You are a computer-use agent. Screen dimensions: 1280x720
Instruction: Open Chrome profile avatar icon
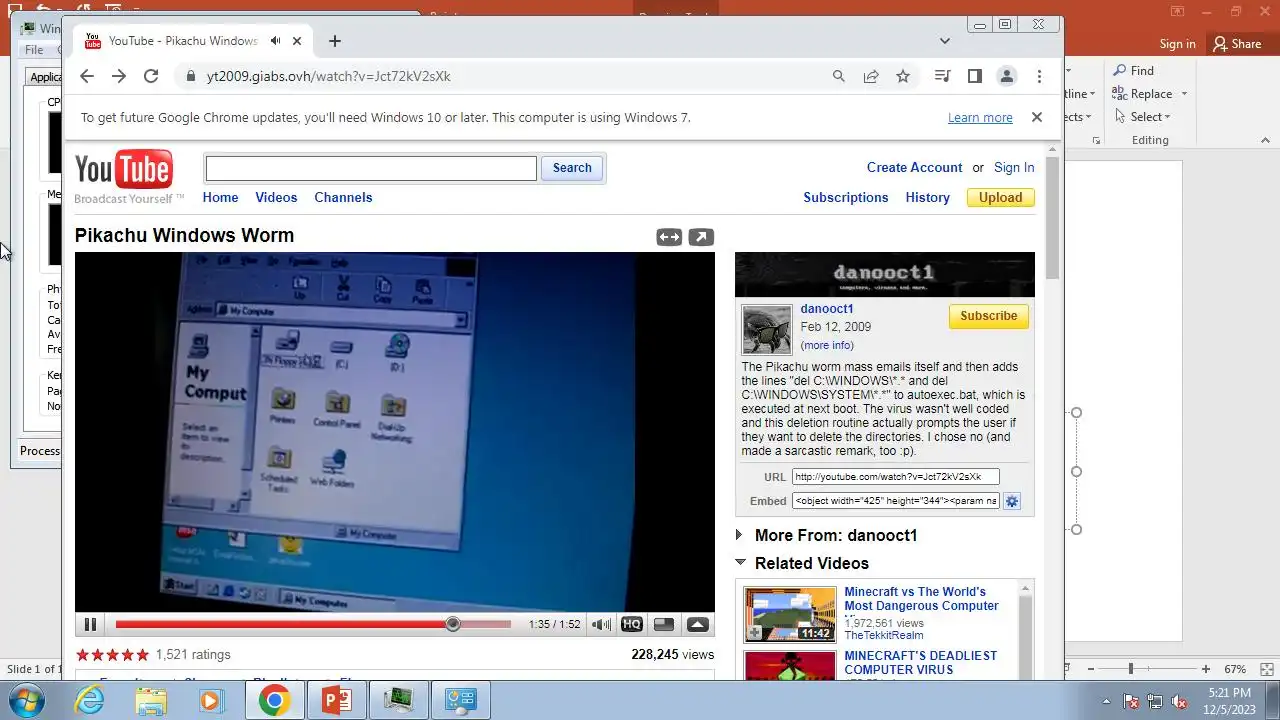point(1007,76)
